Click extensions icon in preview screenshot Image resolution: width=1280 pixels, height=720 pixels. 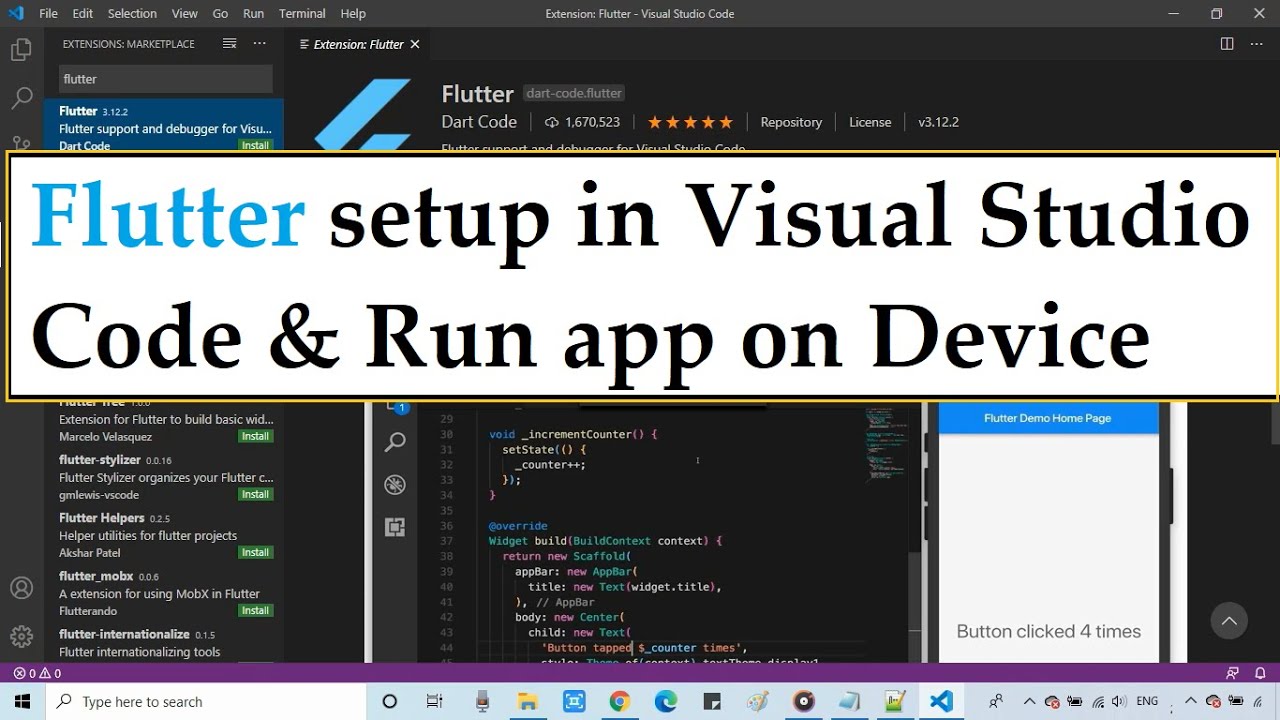click(395, 527)
